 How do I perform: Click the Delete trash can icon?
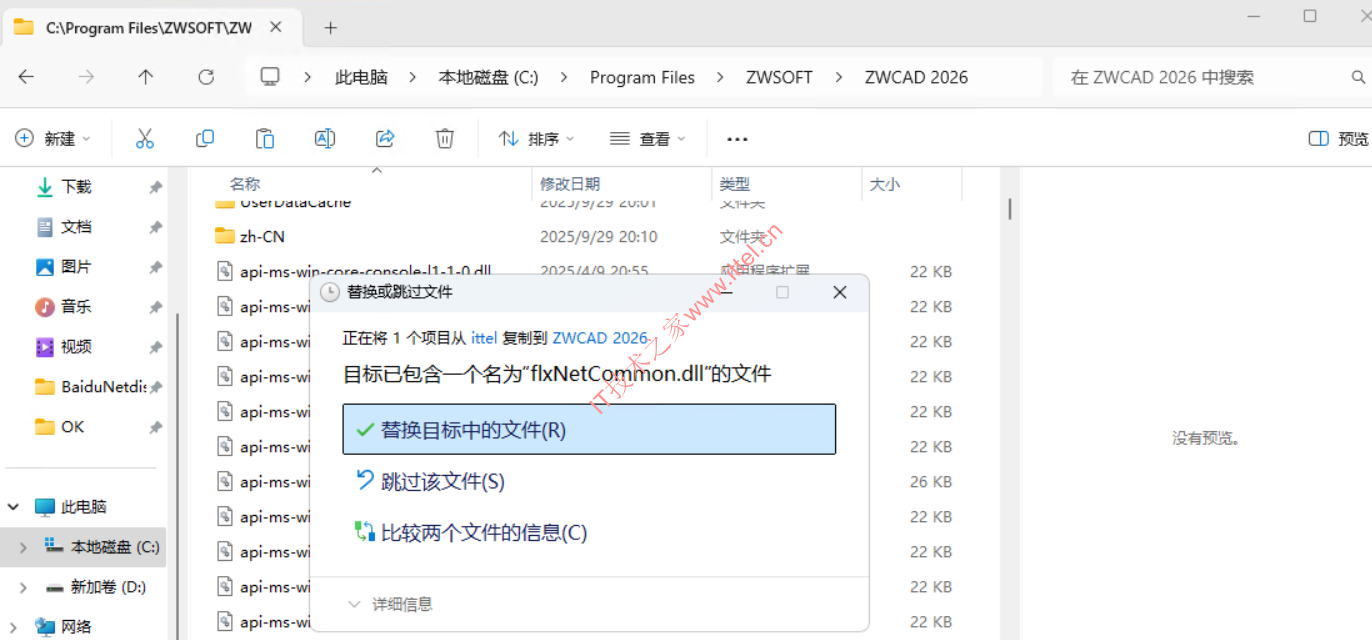[x=445, y=139]
